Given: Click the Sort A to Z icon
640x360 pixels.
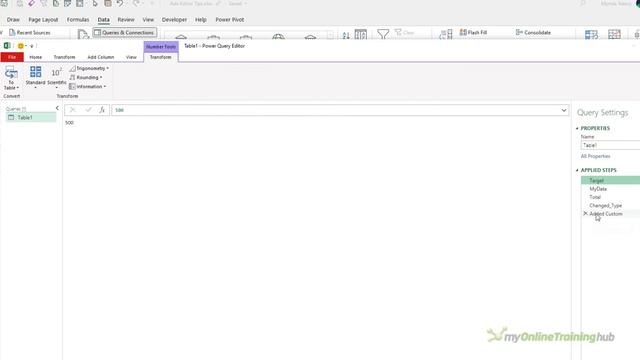Looking at the screenshot, I should 346,35.
